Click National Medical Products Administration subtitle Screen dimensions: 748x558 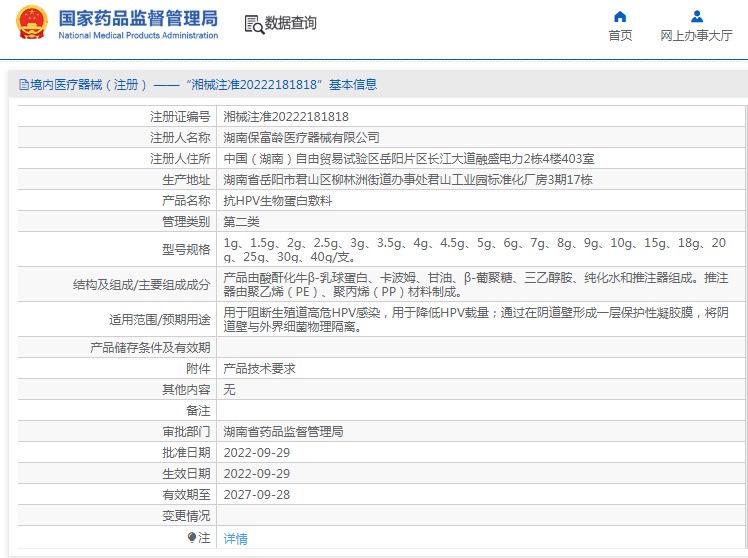pos(138,35)
